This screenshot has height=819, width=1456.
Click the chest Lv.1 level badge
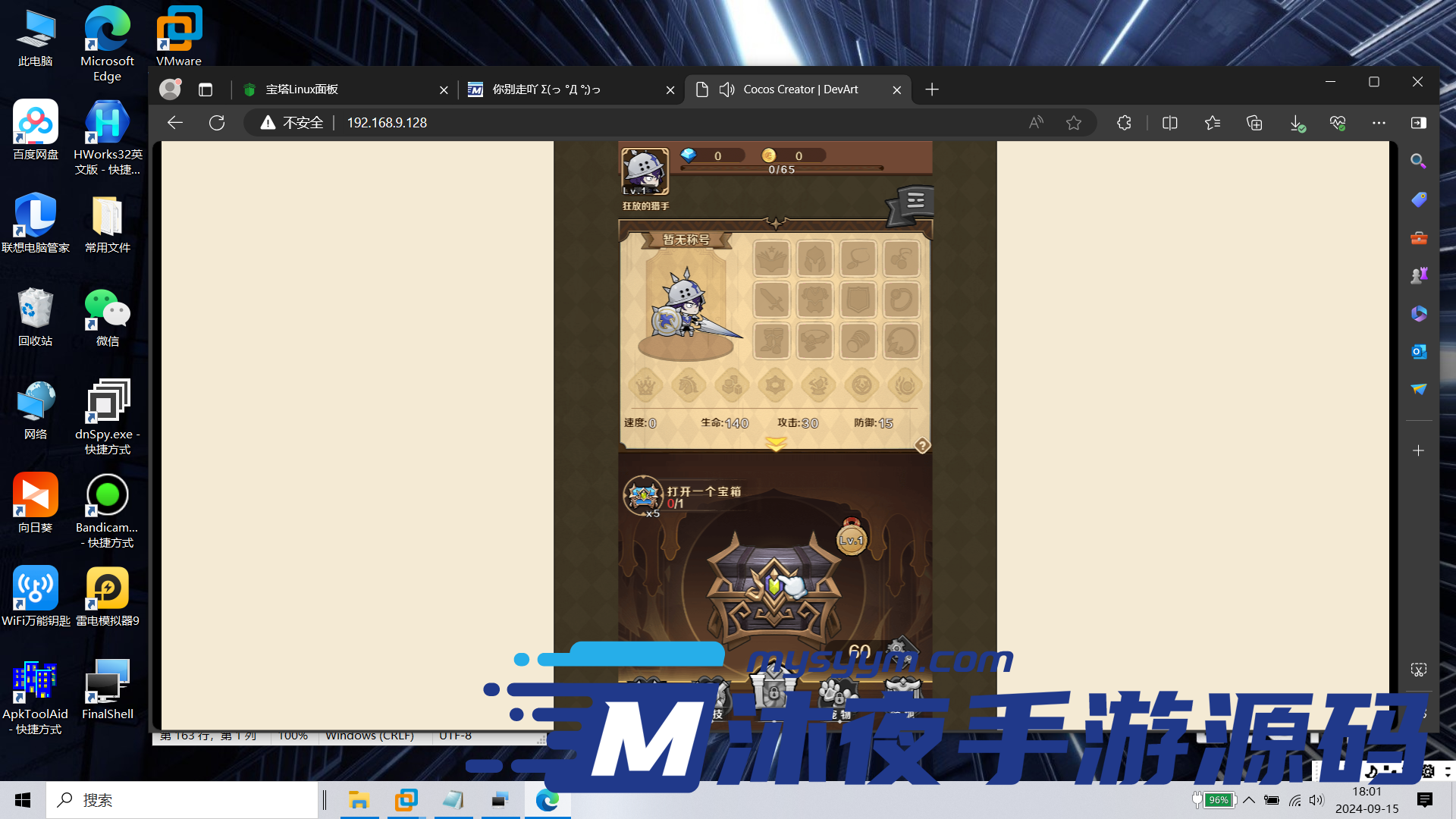(852, 540)
